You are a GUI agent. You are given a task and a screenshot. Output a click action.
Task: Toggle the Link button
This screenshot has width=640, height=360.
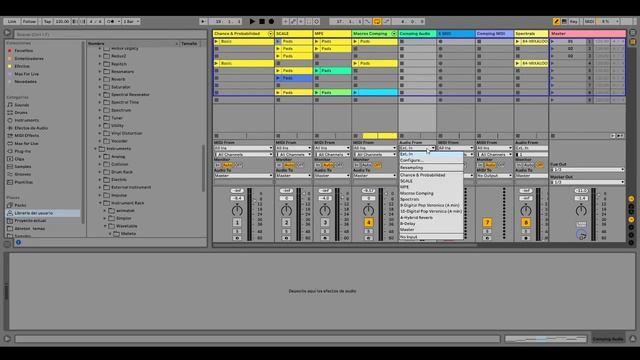point(12,21)
